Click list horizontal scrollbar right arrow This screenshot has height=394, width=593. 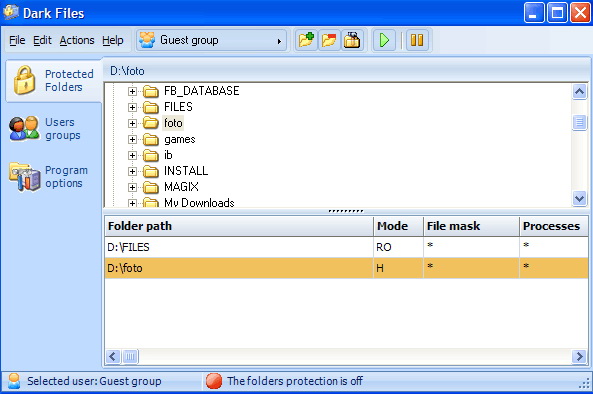[x=579, y=356]
